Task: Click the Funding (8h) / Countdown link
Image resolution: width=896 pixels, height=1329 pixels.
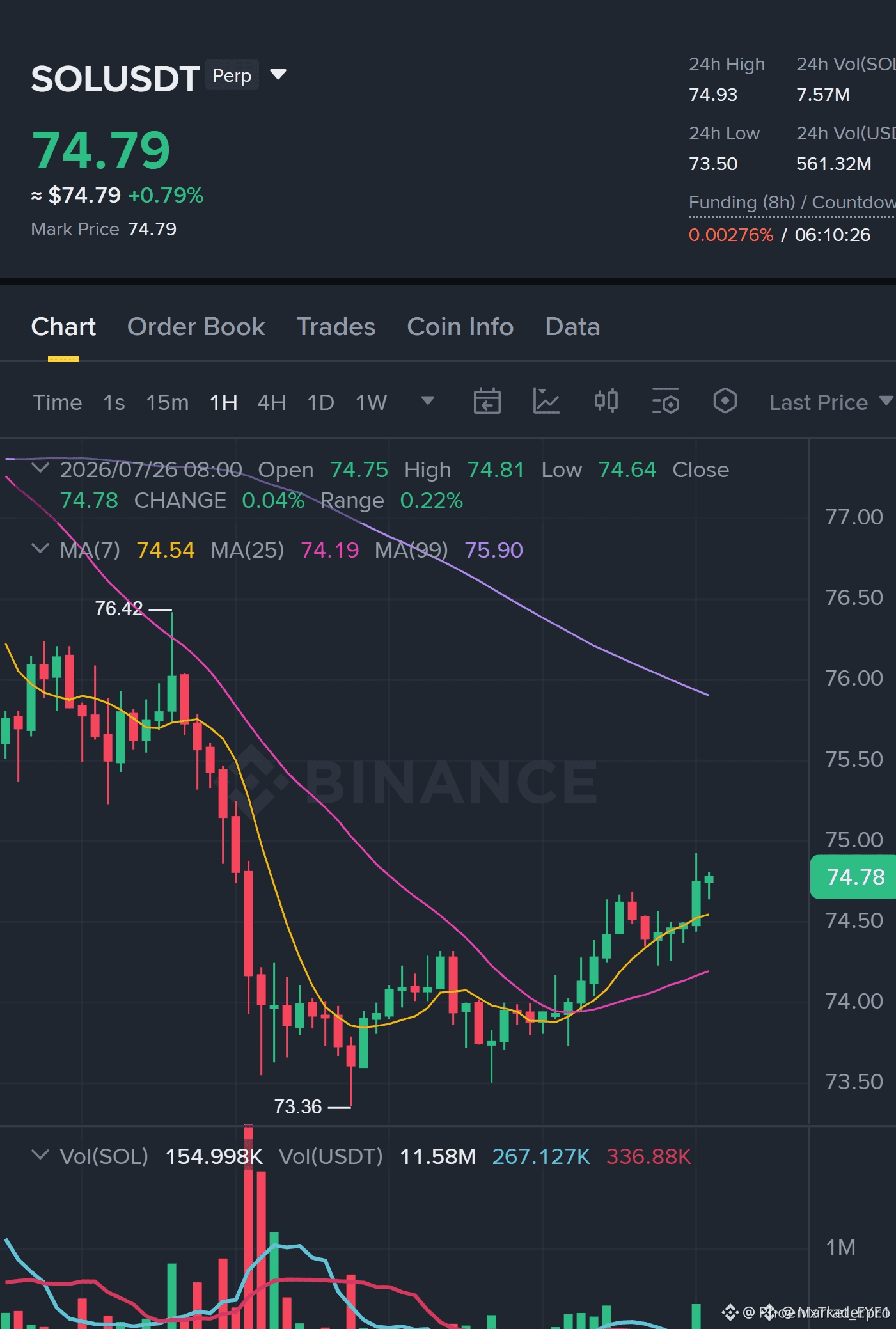Action: pyautogui.click(x=792, y=202)
